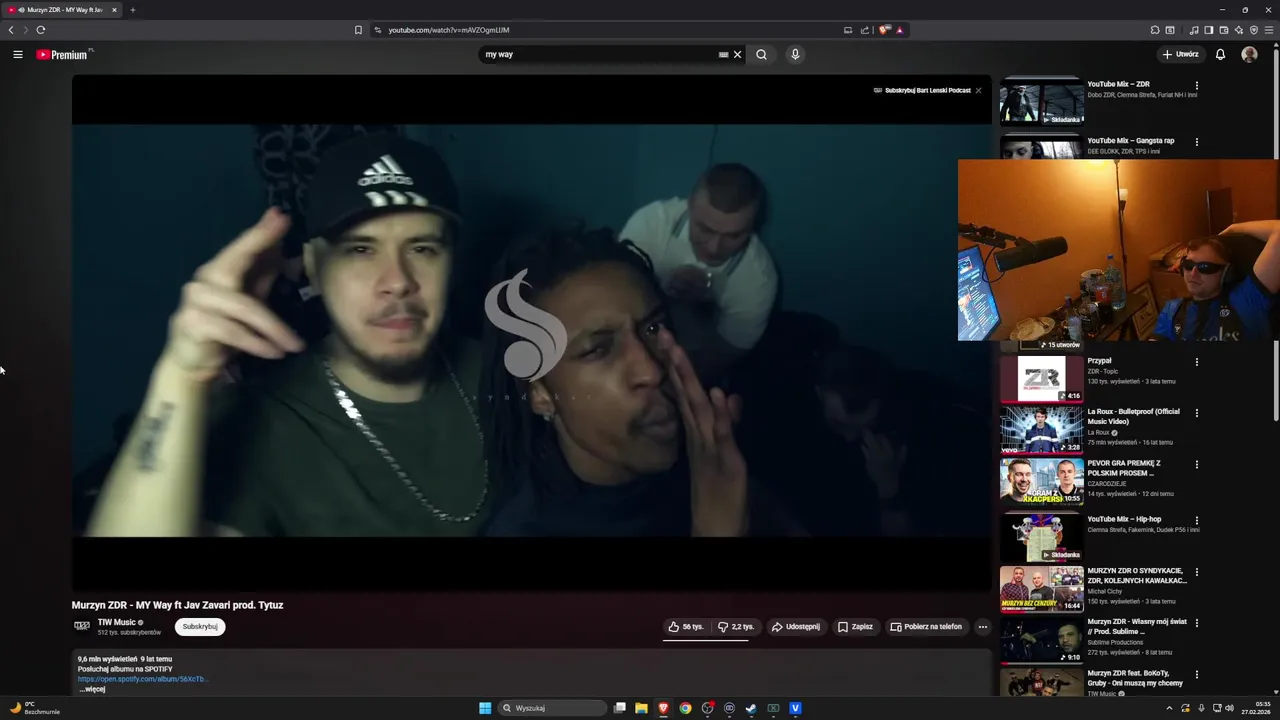This screenshot has width=1280, height=720.
Task: Open La Roux - Bulletproof video title
Action: click(x=1133, y=416)
